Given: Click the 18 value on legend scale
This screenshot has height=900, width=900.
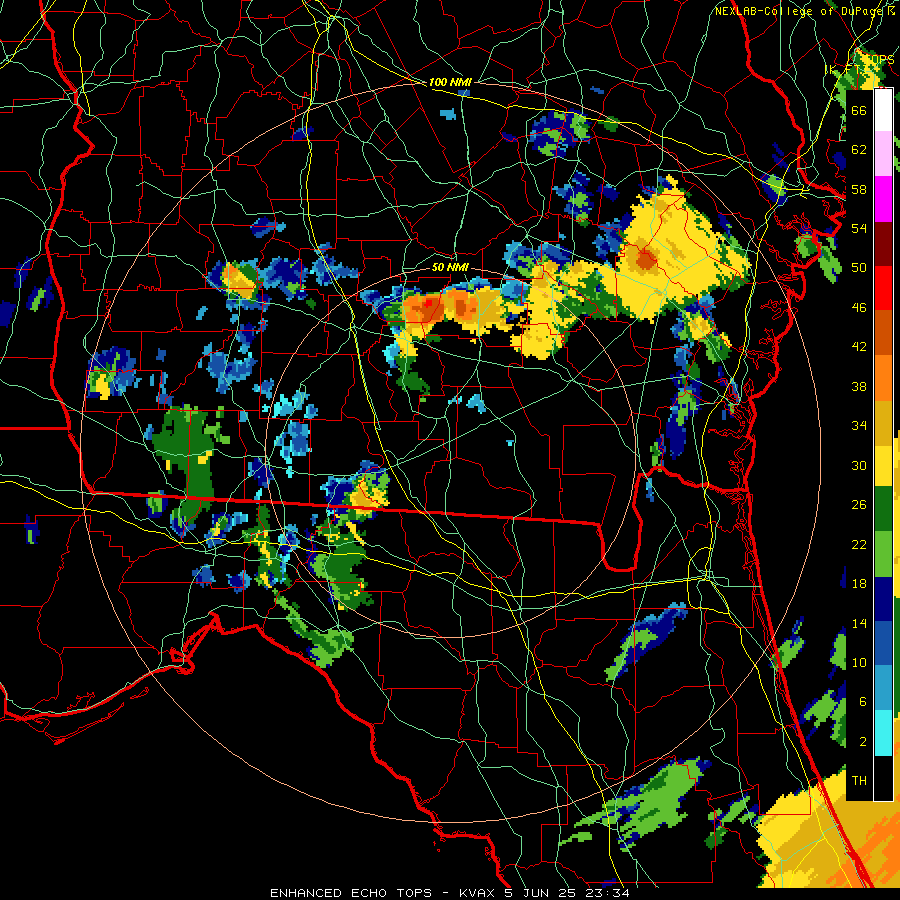Looking at the screenshot, I should (x=859, y=584).
